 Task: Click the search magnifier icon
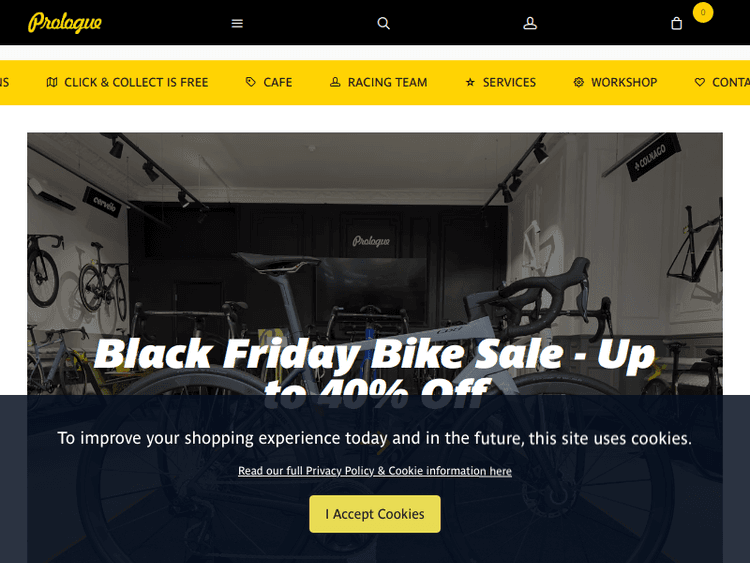point(384,23)
